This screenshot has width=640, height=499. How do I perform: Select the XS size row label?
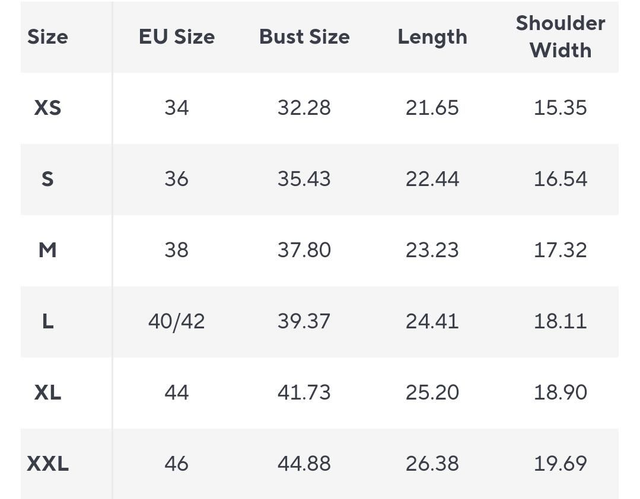tap(48, 108)
